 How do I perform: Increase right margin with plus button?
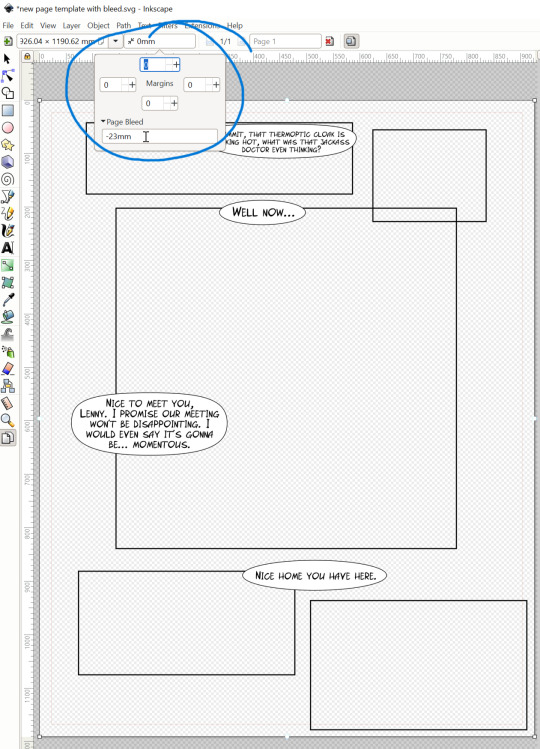point(216,85)
